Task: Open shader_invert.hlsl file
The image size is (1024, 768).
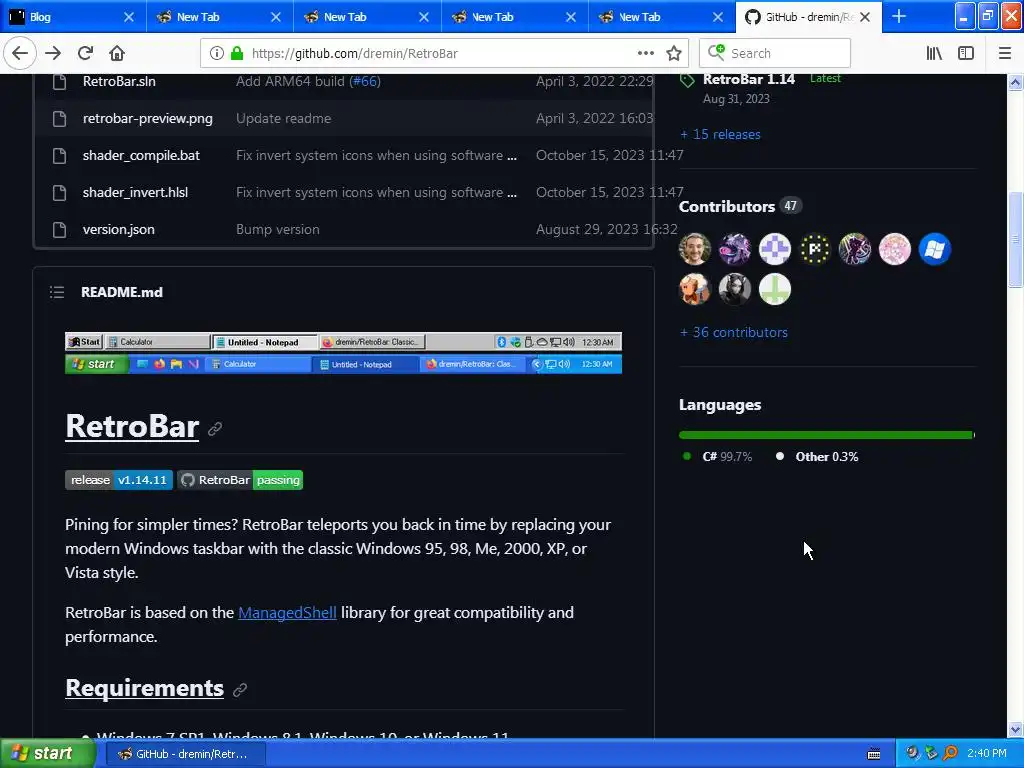Action: click(135, 192)
